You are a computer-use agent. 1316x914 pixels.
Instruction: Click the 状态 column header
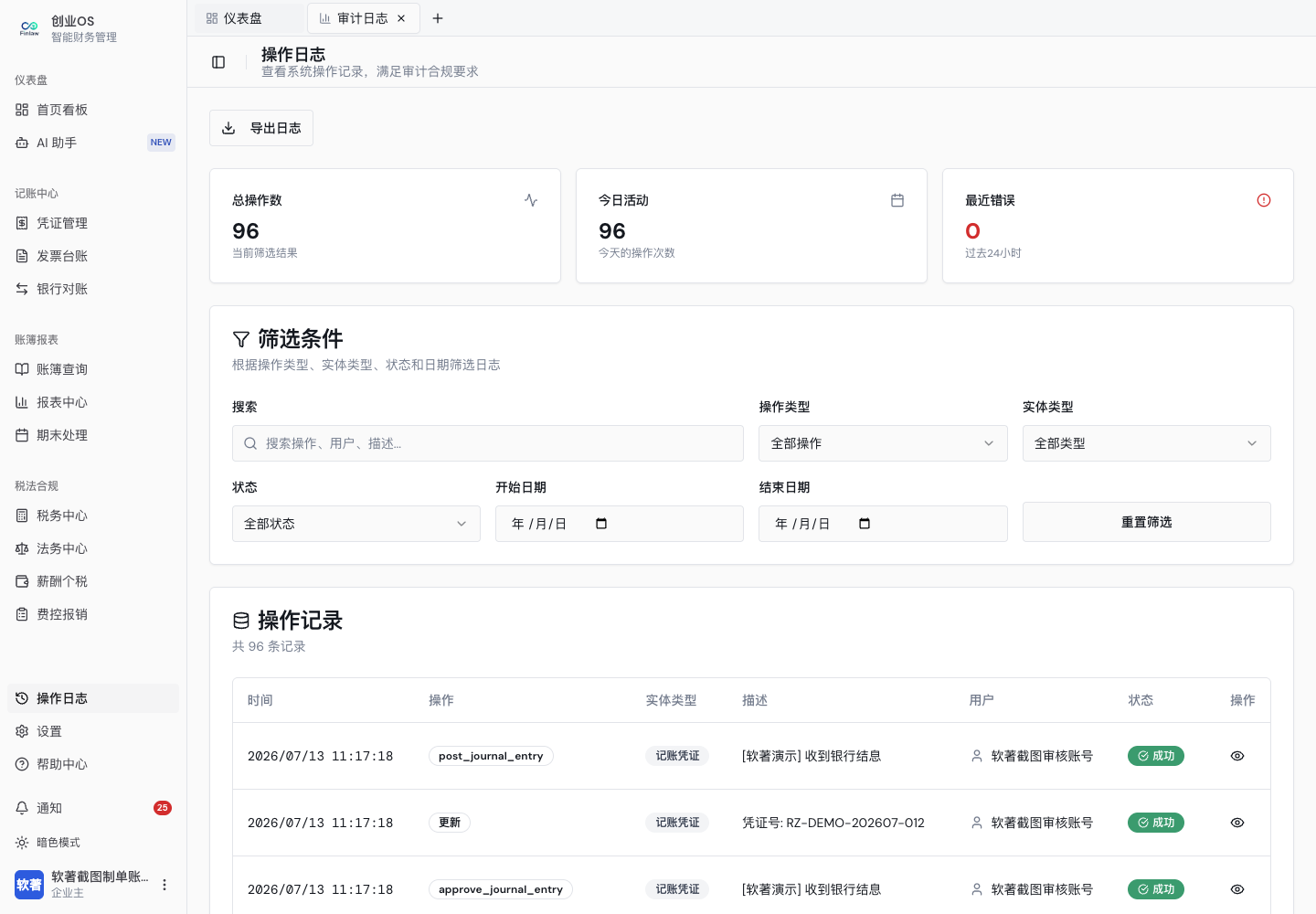(x=1141, y=700)
